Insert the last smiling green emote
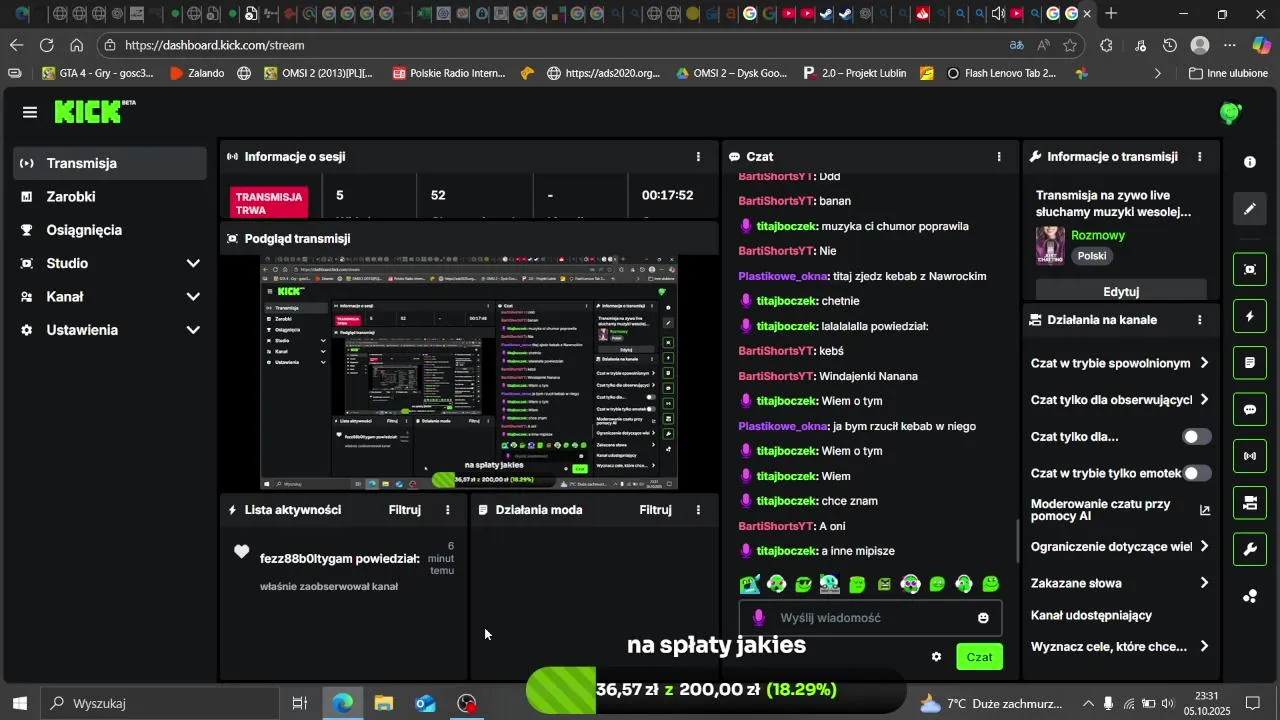The width and height of the screenshot is (1280, 720). [x=991, y=584]
